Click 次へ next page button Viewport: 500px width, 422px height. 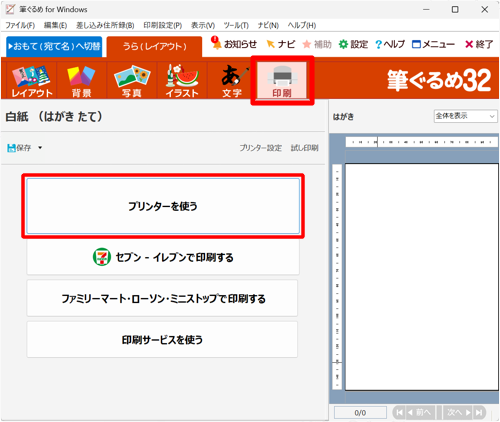pyautogui.click(x=458, y=413)
